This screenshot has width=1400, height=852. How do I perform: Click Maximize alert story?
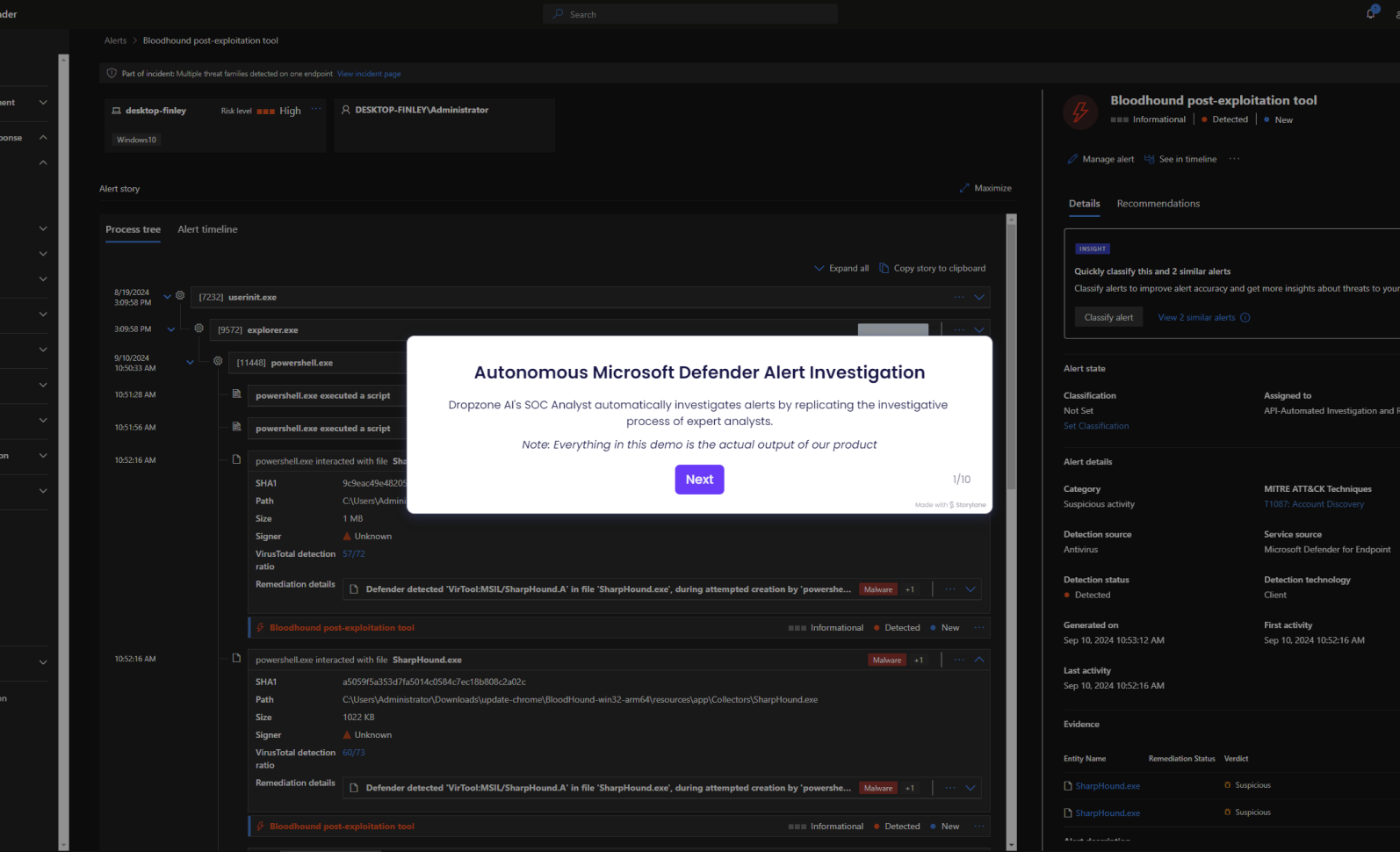pyautogui.click(x=985, y=188)
